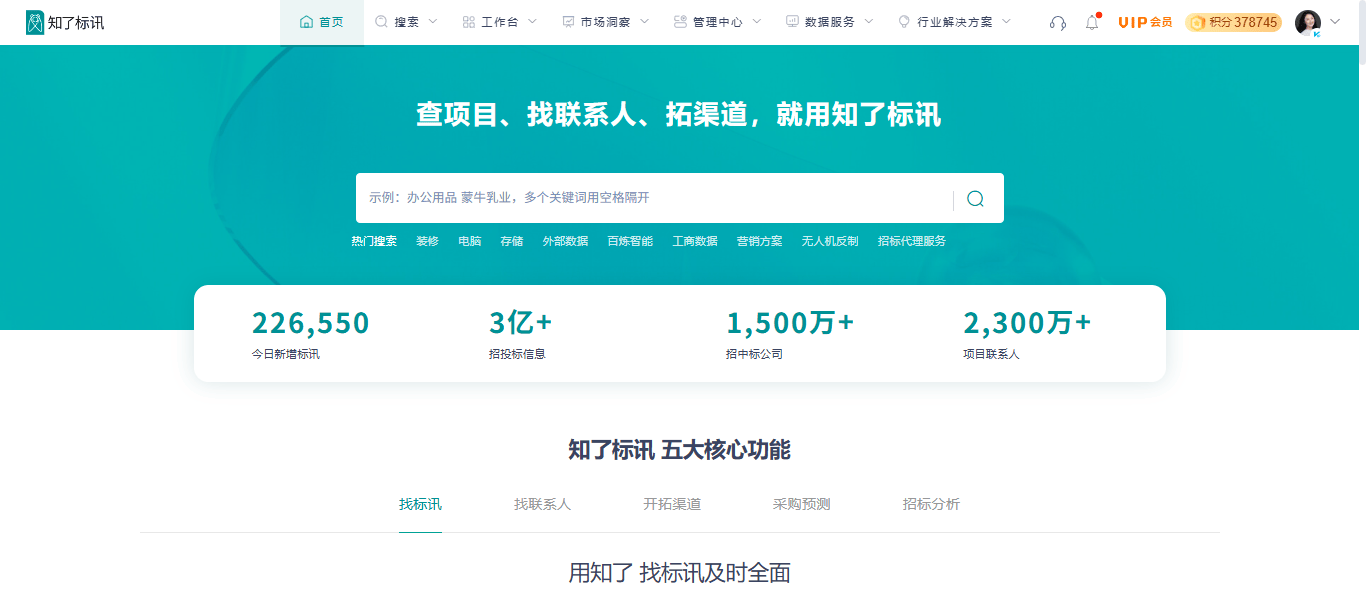Open the VIP 会员 page
Image resolution: width=1366 pixels, height=607 pixels.
(1145, 22)
